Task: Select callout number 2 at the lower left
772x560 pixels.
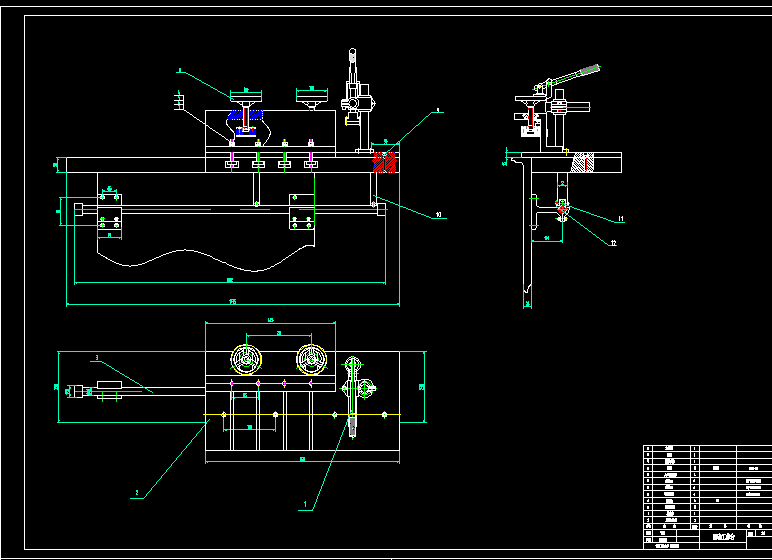Action: tap(137, 493)
